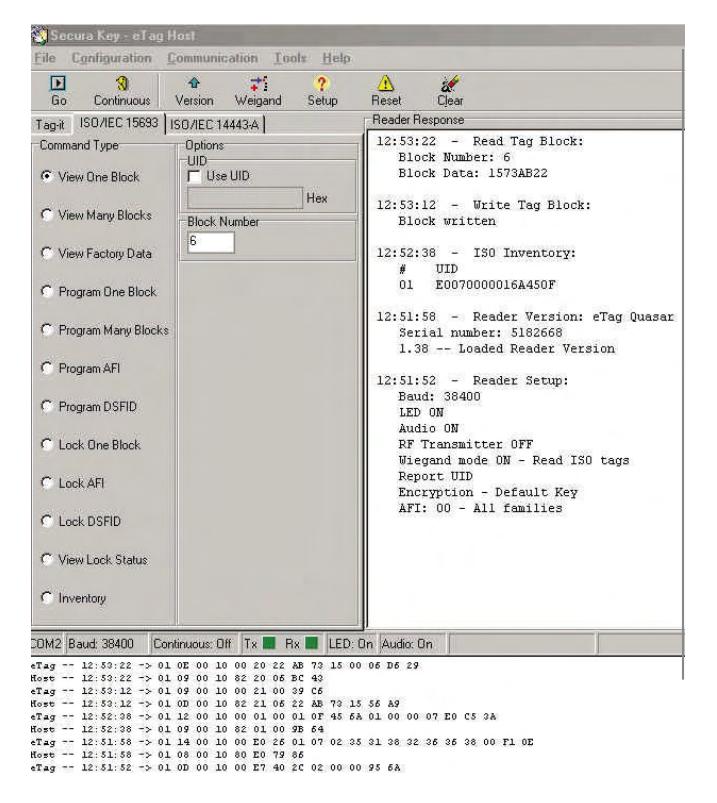
Task: Click UID E0070000016A450F in response
Action: [x=495, y=285]
